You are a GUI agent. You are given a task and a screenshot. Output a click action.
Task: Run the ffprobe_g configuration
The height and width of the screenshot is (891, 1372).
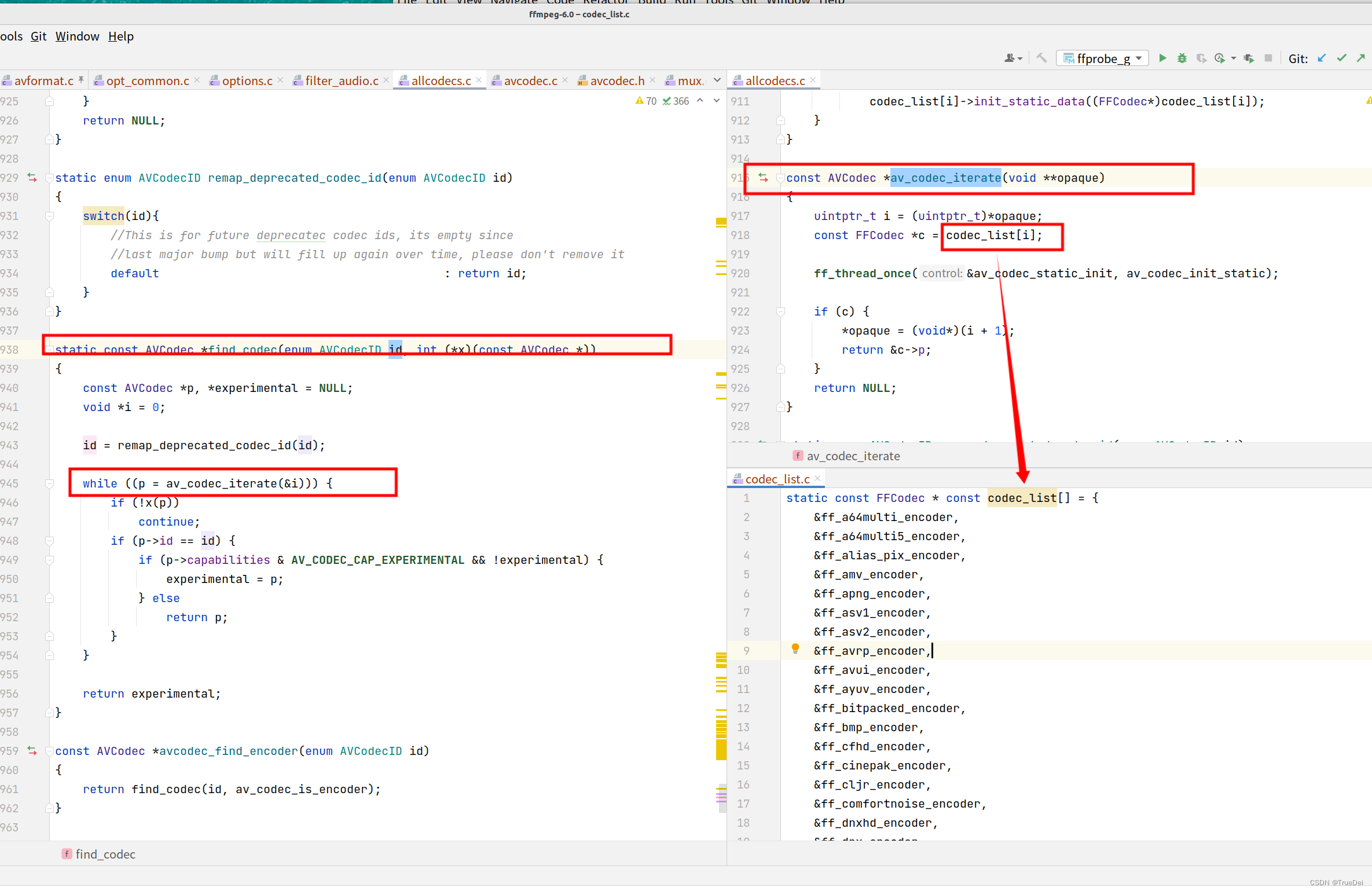(1162, 58)
